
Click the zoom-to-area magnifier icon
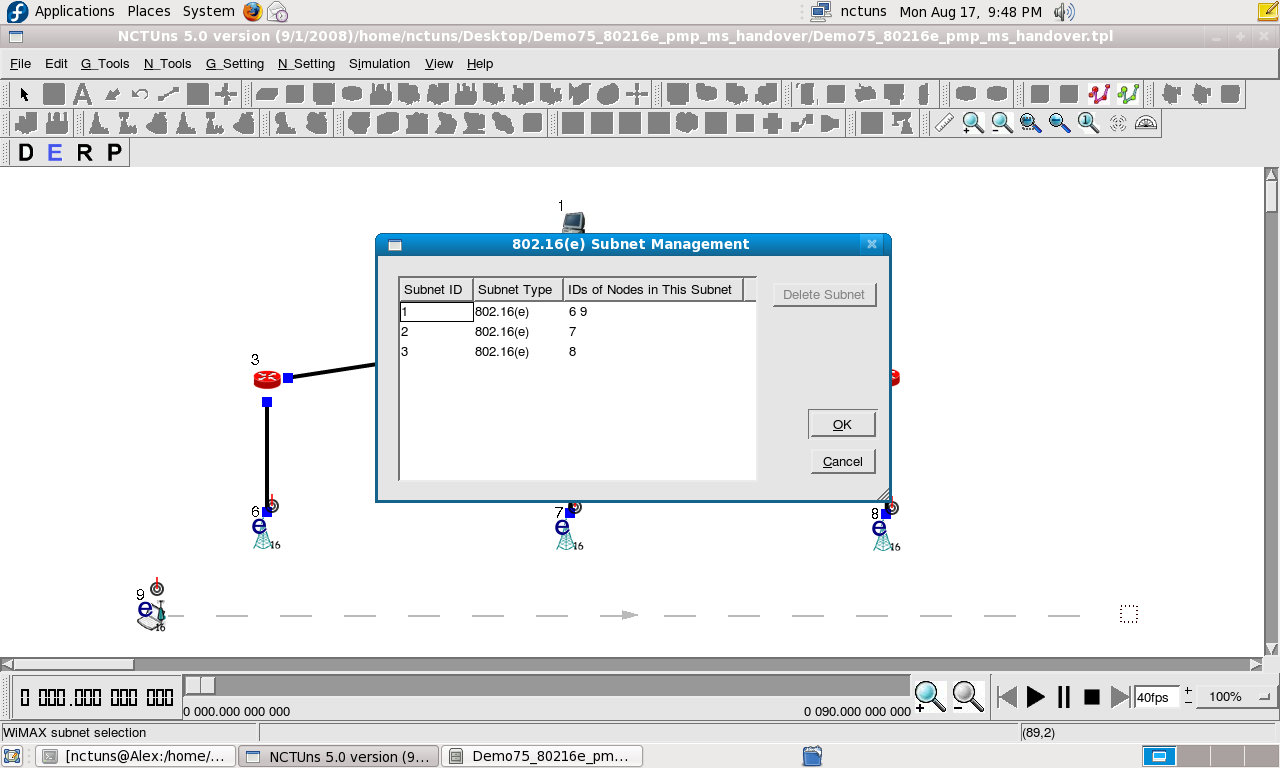click(x=1030, y=123)
